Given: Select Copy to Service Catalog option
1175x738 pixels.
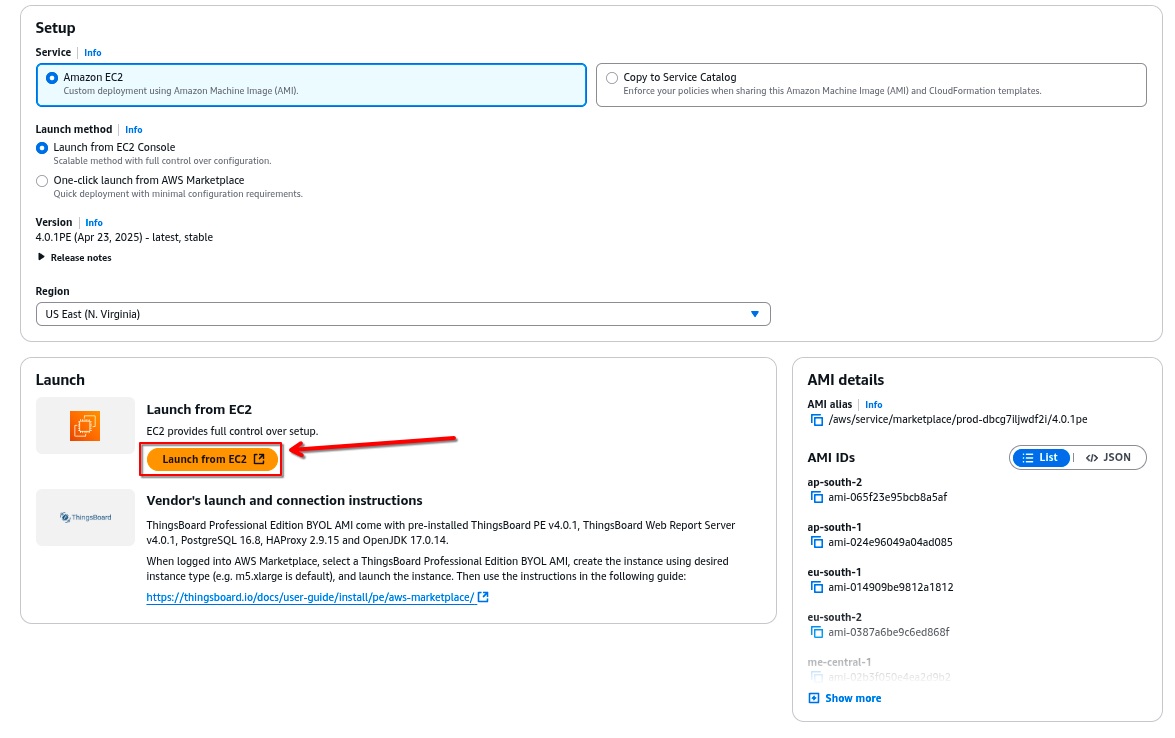Looking at the screenshot, I should coord(612,78).
